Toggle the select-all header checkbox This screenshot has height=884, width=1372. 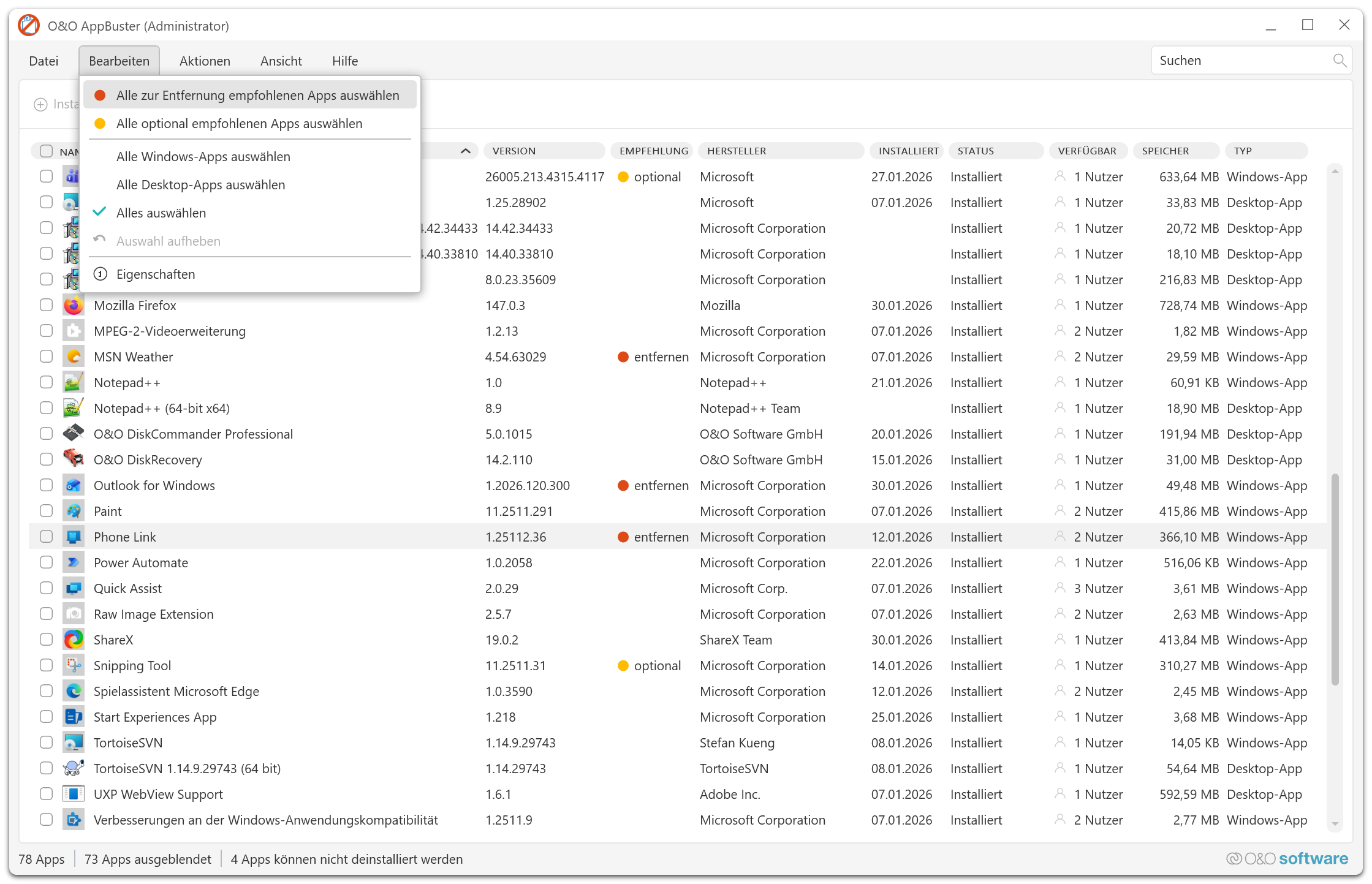pyautogui.click(x=46, y=151)
